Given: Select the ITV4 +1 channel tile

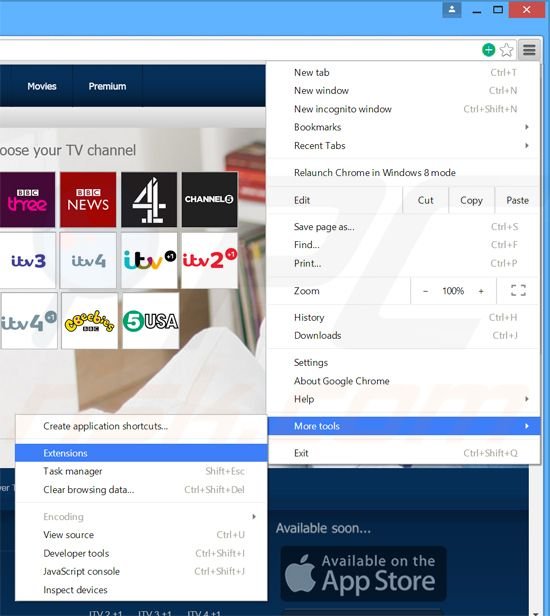Looking at the screenshot, I should (29, 321).
